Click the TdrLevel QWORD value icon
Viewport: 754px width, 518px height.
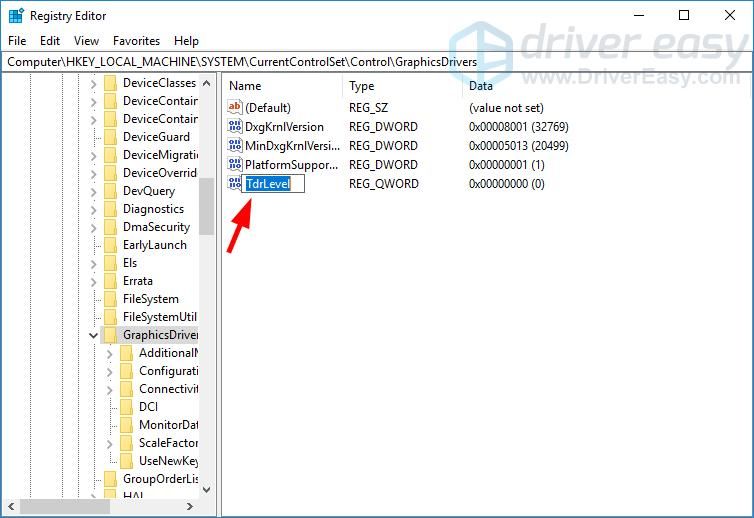pos(235,184)
